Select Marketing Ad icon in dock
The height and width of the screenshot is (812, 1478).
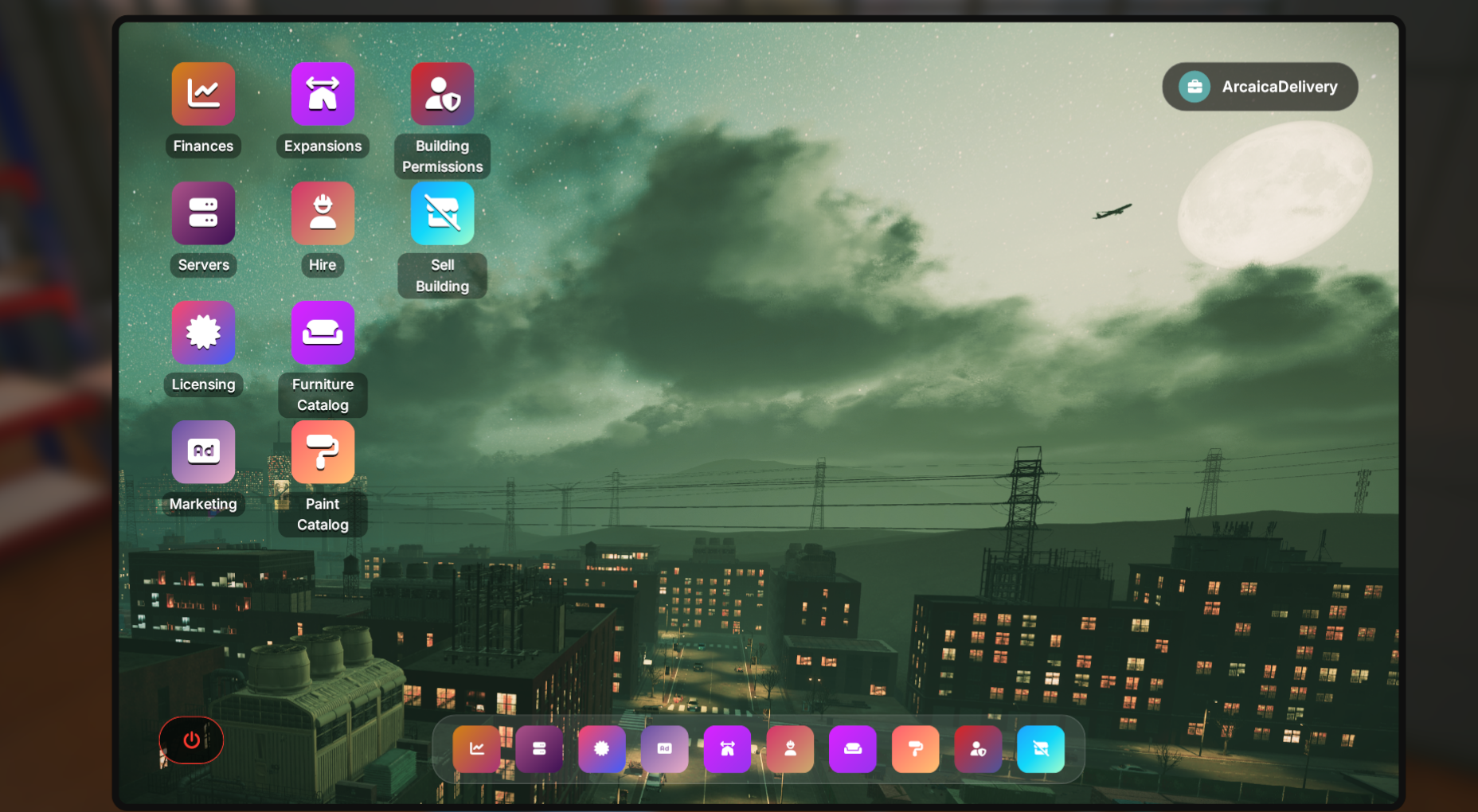[x=664, y=749]
